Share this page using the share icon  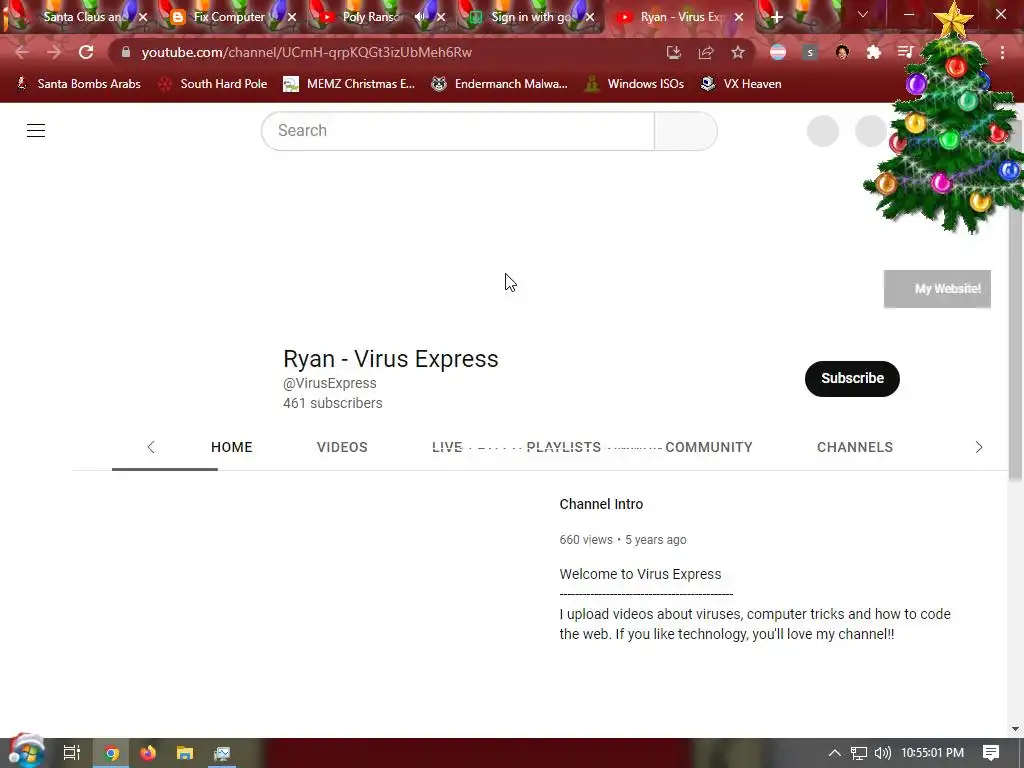point(706,52)
